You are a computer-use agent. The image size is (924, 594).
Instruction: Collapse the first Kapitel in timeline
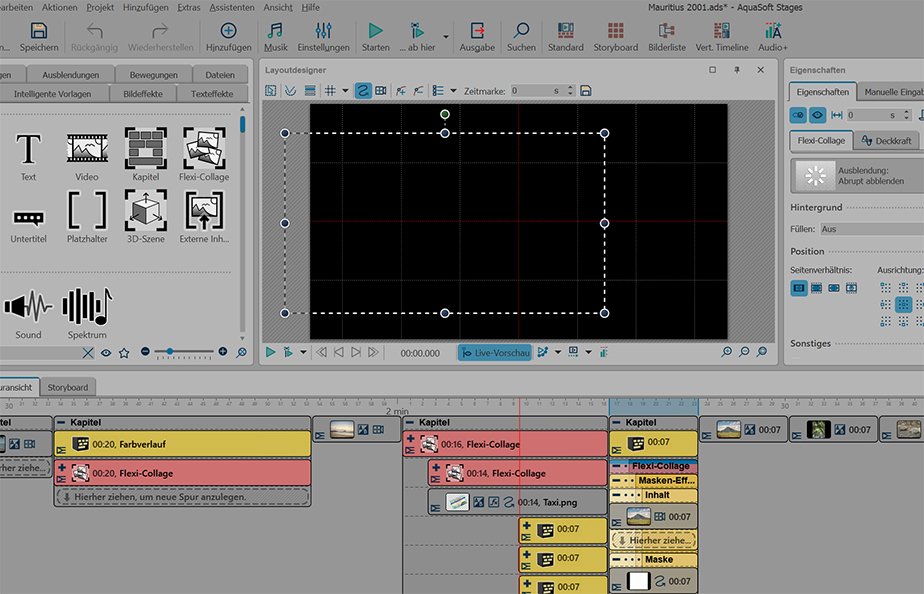62,423
